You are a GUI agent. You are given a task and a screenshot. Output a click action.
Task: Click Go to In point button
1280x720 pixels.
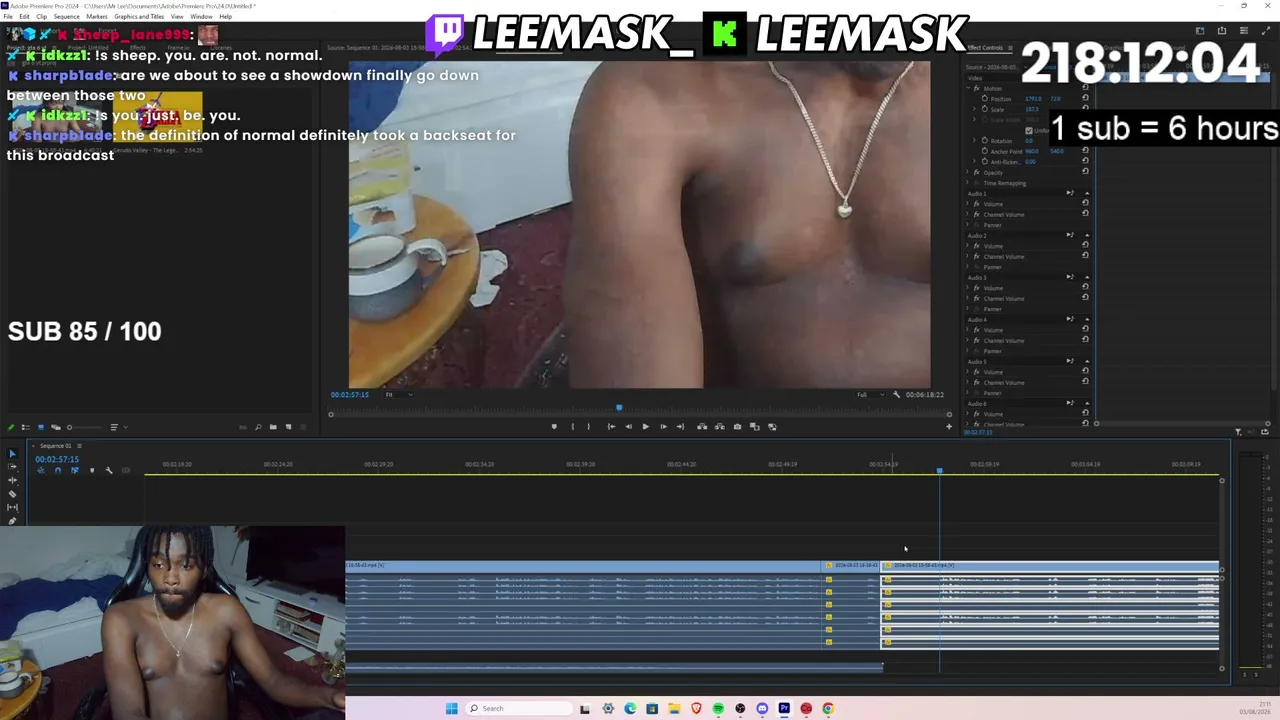(611, 427)
